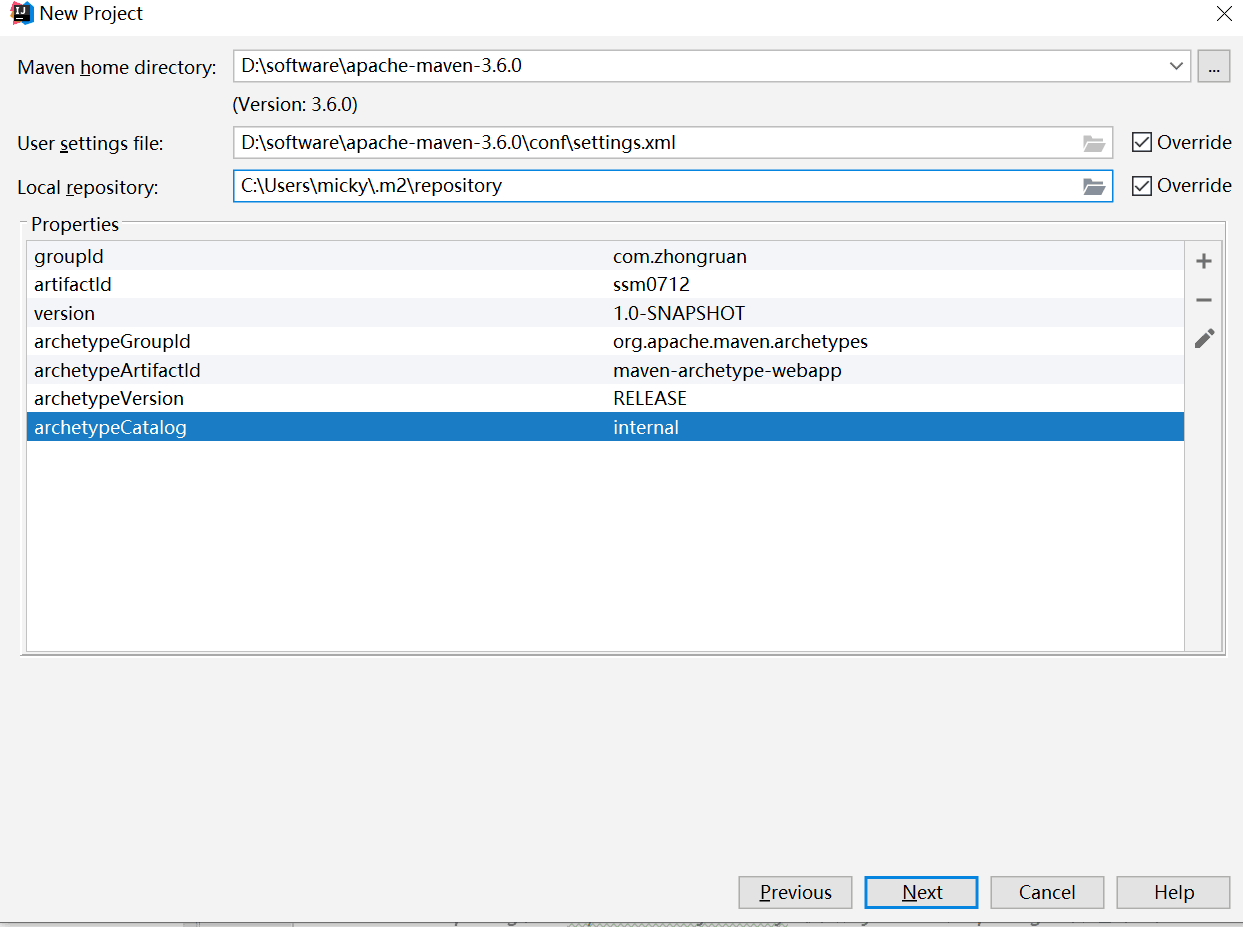Click the RELEASE value cell

(x=650, y=398)
